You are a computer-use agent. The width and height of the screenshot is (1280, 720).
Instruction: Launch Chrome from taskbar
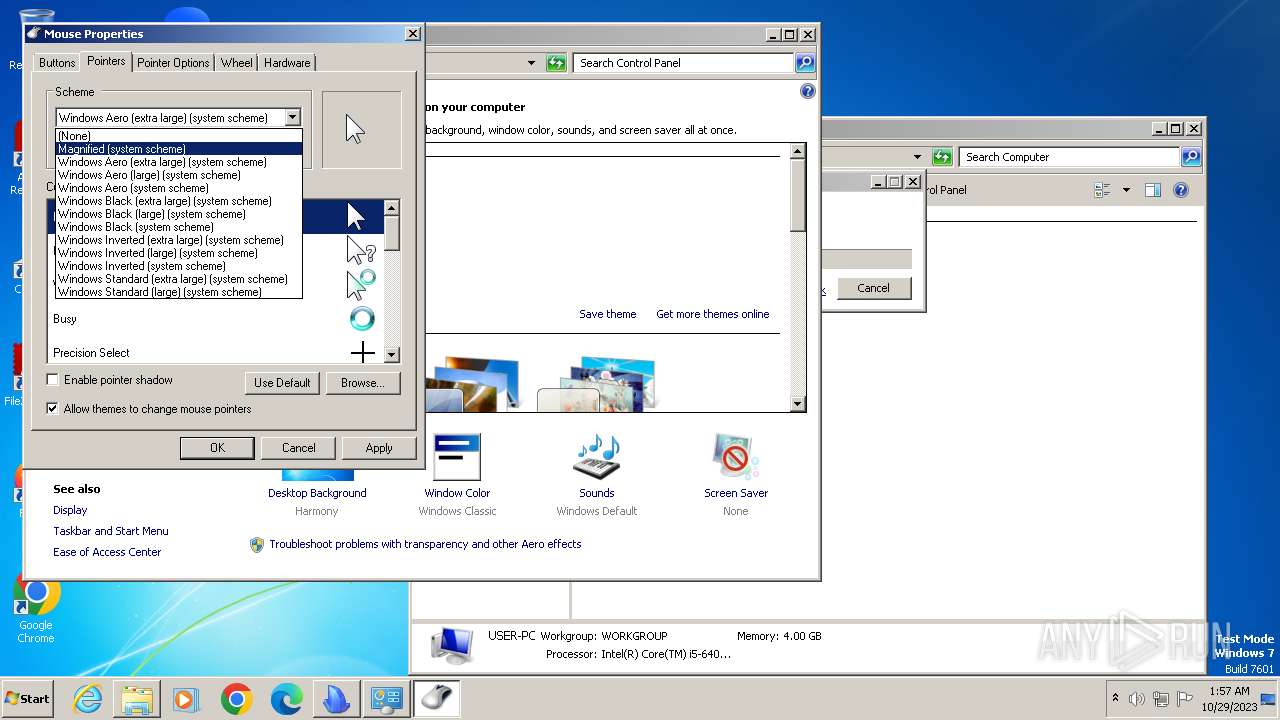236,699
